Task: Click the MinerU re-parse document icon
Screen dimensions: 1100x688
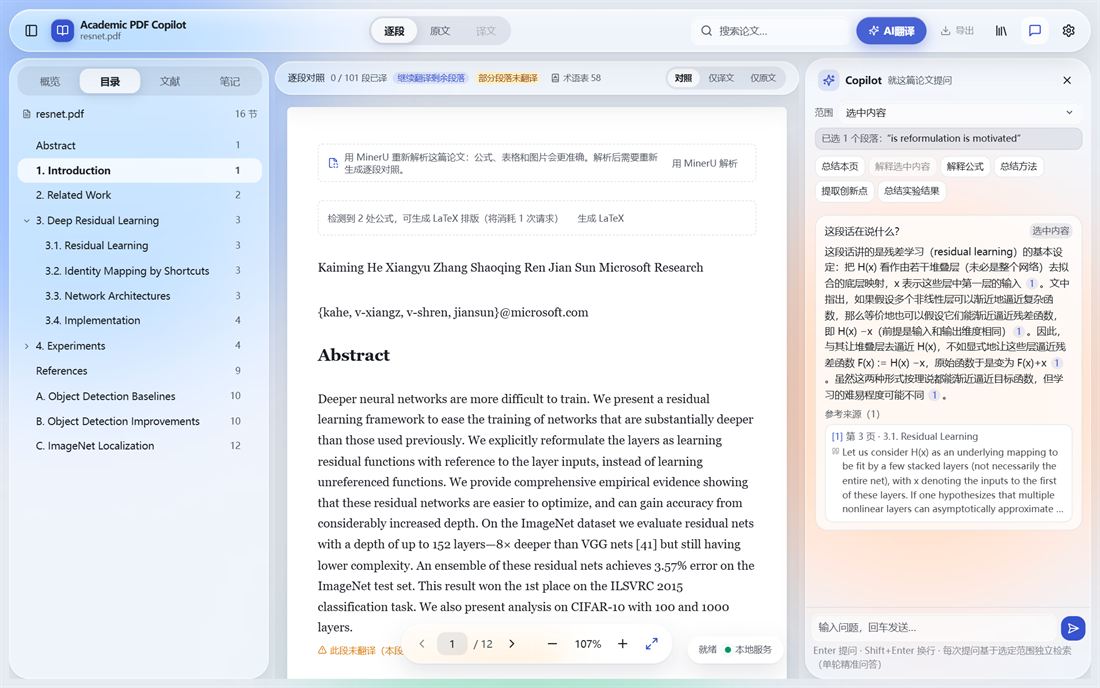Action: (x=333, y=163)
